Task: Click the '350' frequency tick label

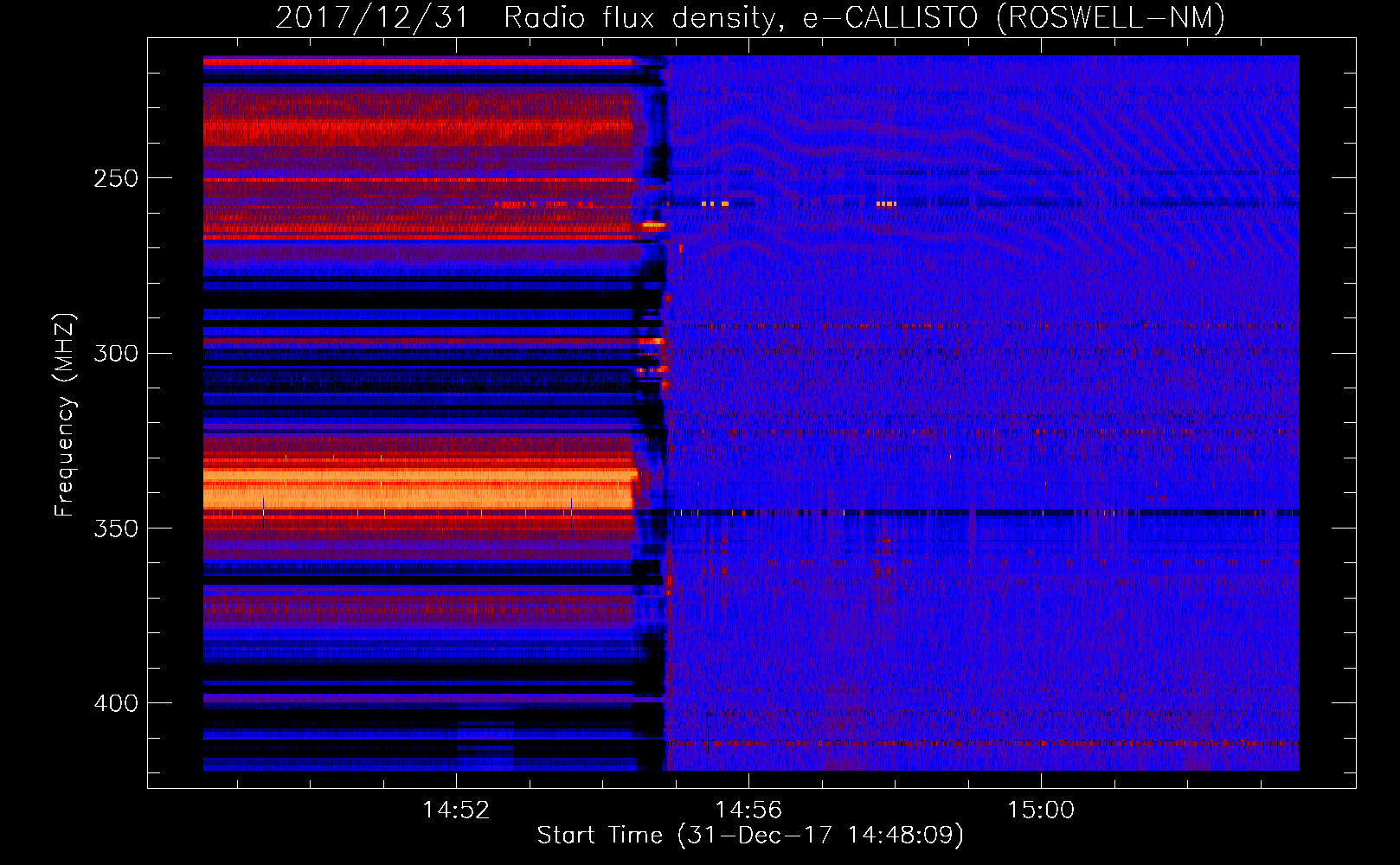Action: (116, 528)
